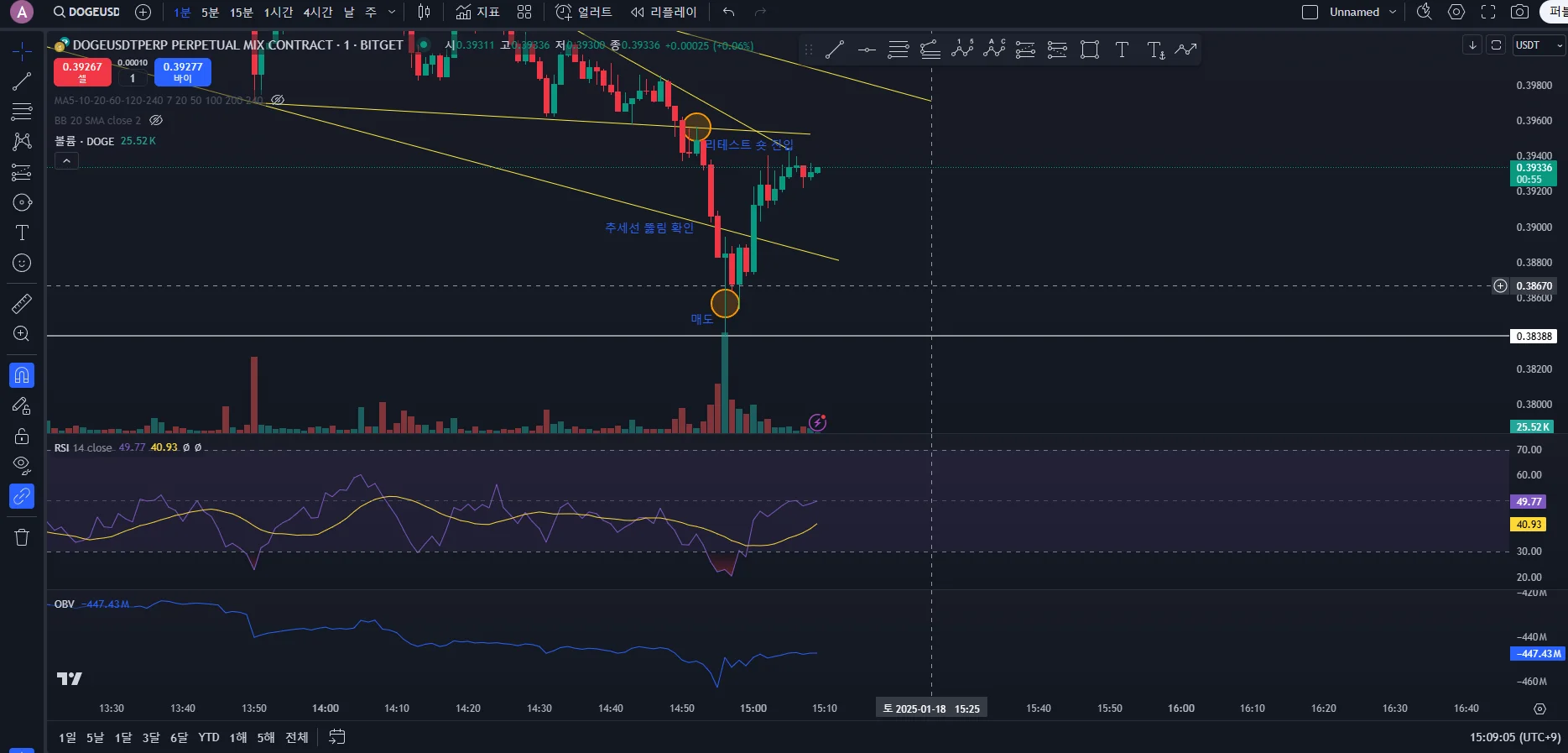Open the layout setup square icon
The width and height of the screenshot is (1568, 753).
coord(1310,12)
